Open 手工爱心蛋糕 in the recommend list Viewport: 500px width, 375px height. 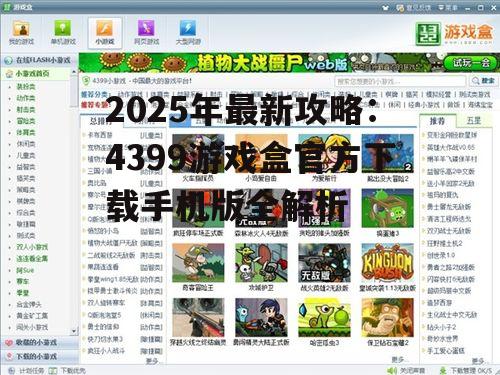[x=446, y=351]
